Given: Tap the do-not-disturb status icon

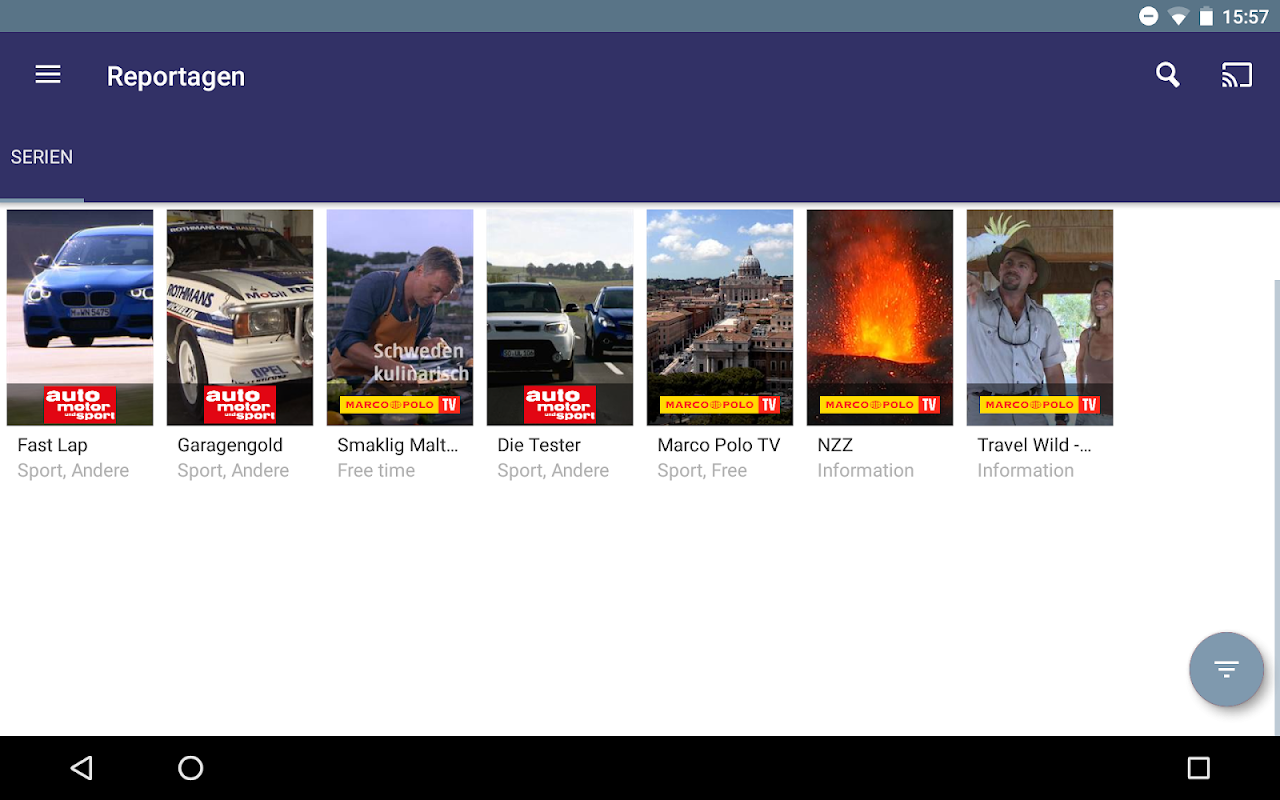Looking at the screenshot, I should pos(1149,16).
